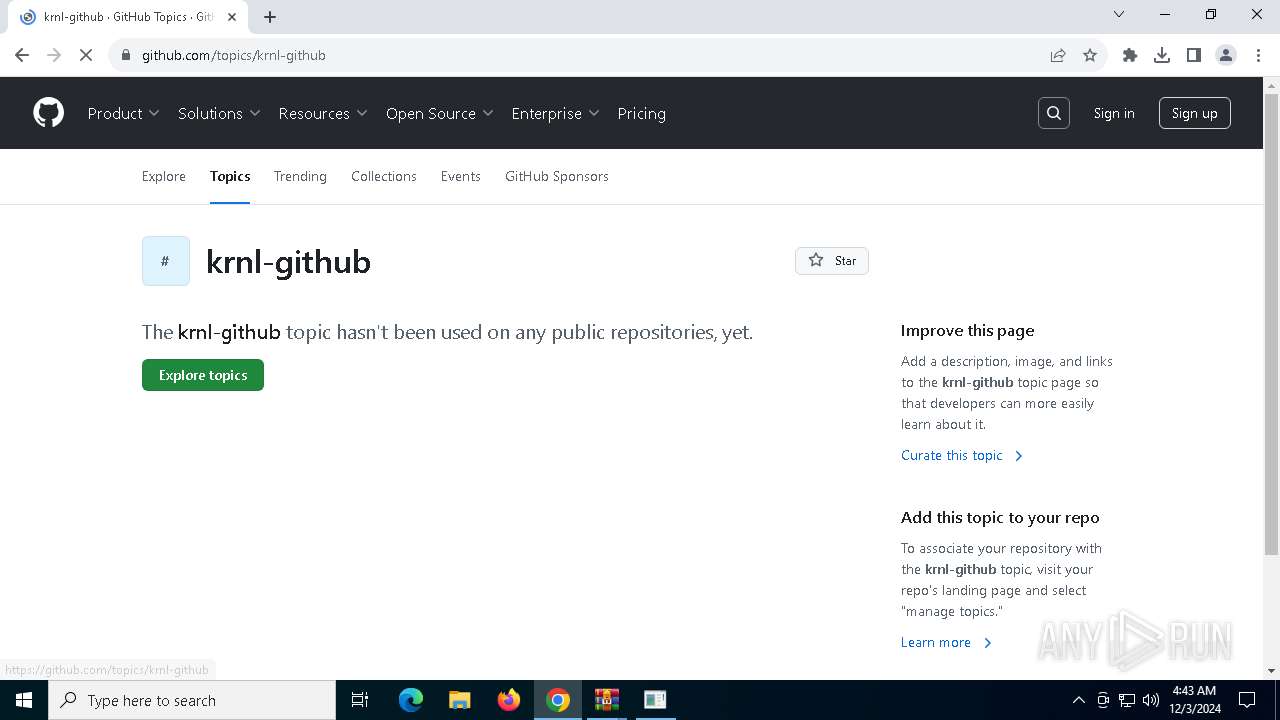Open a new tab with plus button
1280x720 pixels.
[x=270, y=17]
